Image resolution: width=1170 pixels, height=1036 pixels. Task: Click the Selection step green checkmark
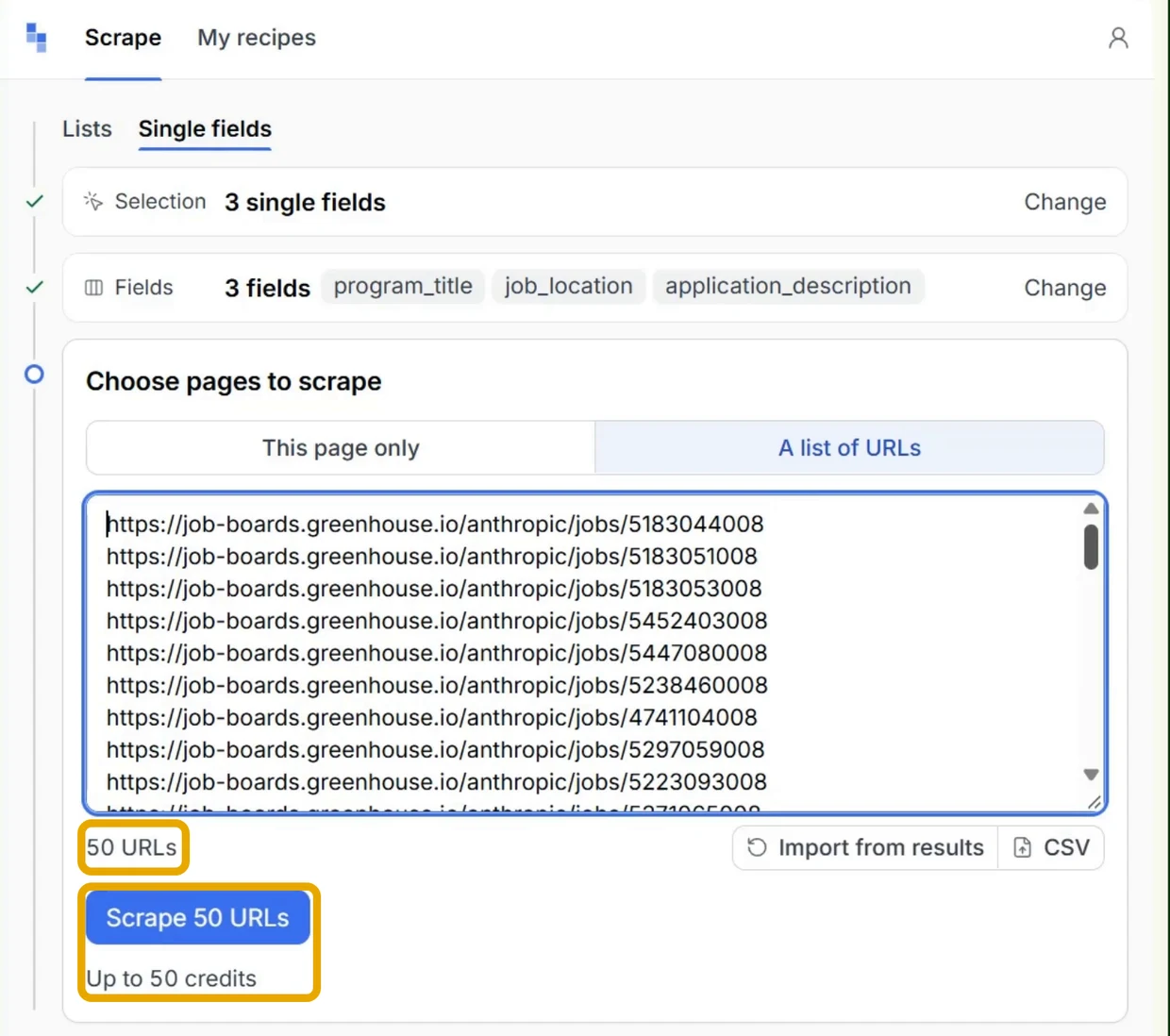pyautogui.click(x=35, y=201)
